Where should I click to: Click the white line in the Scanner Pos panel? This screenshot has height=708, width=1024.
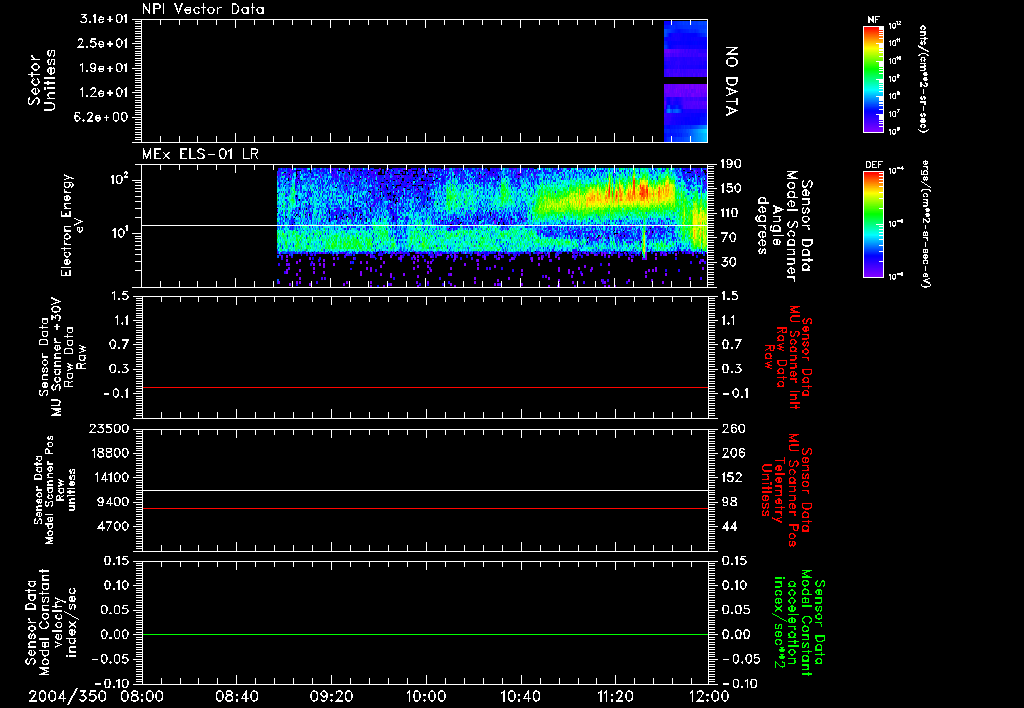424,490
